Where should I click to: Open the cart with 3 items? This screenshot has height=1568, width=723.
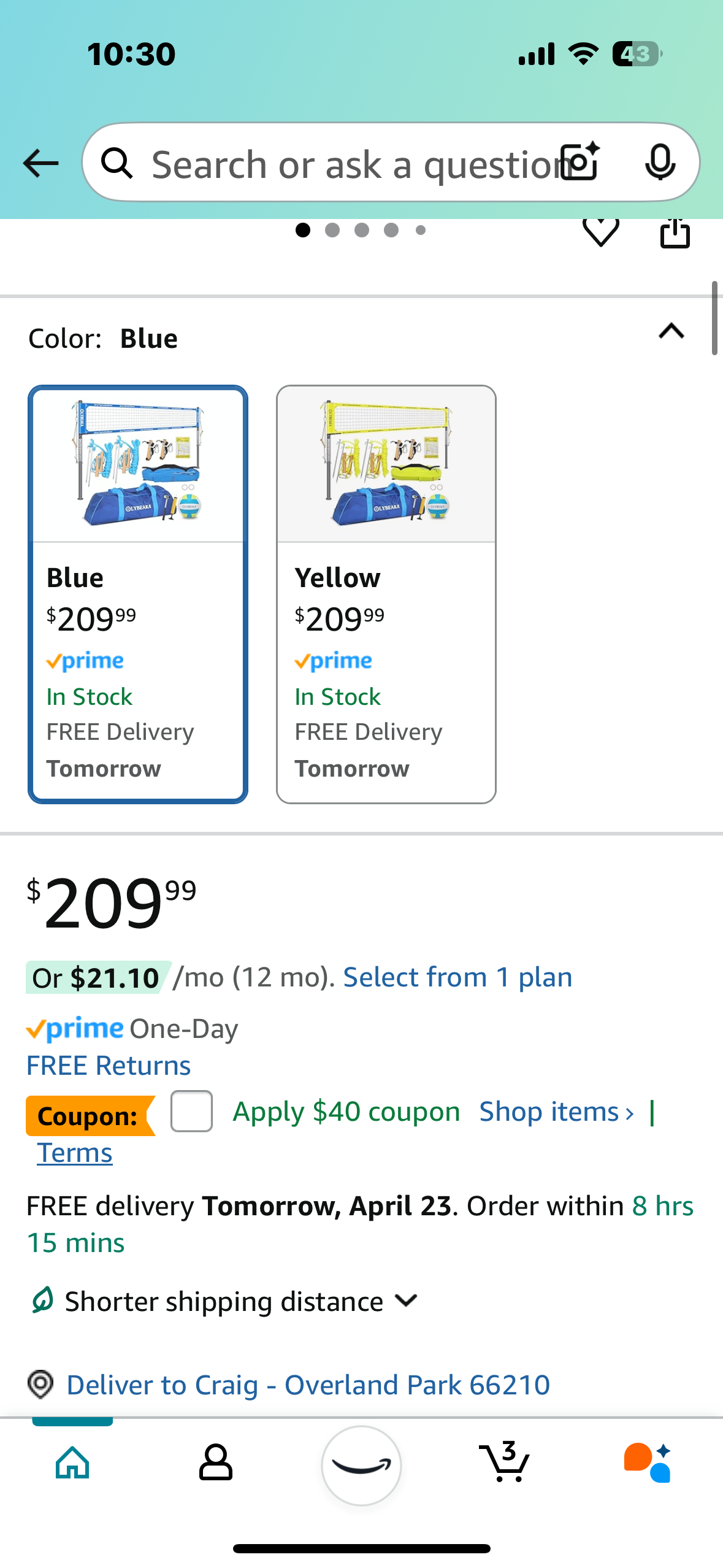504,1462
